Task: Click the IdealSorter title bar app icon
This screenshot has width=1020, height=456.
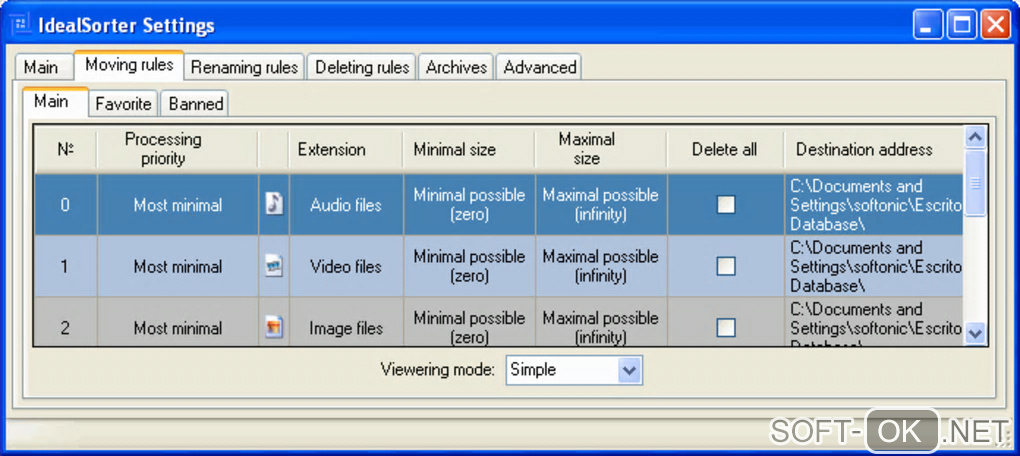Action: pyautogui.click(x=20, y=25)
